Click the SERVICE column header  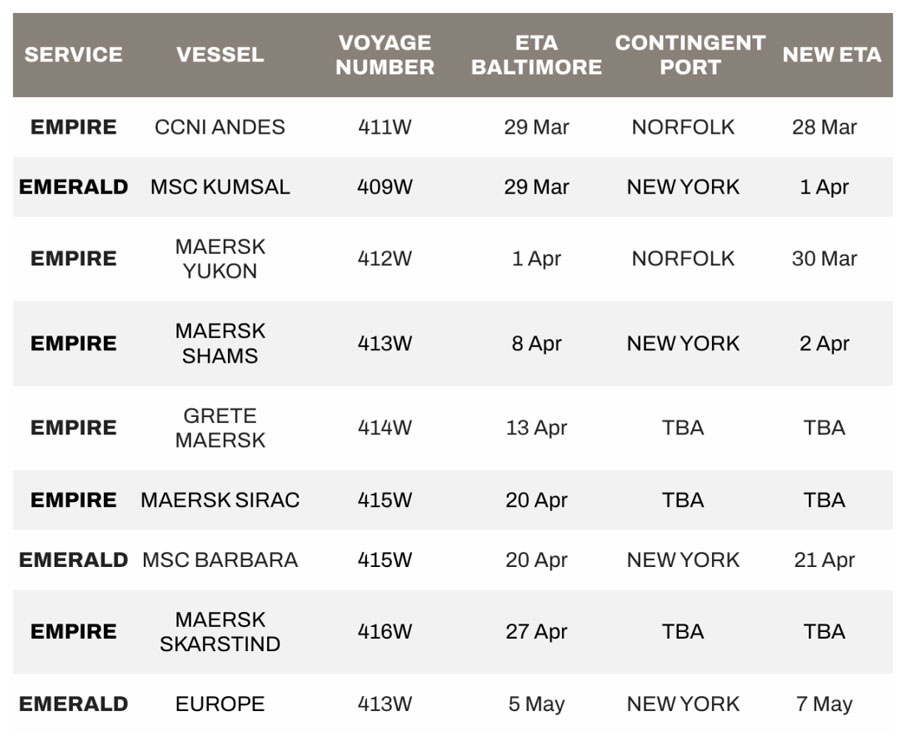click(x=73, y=55)
